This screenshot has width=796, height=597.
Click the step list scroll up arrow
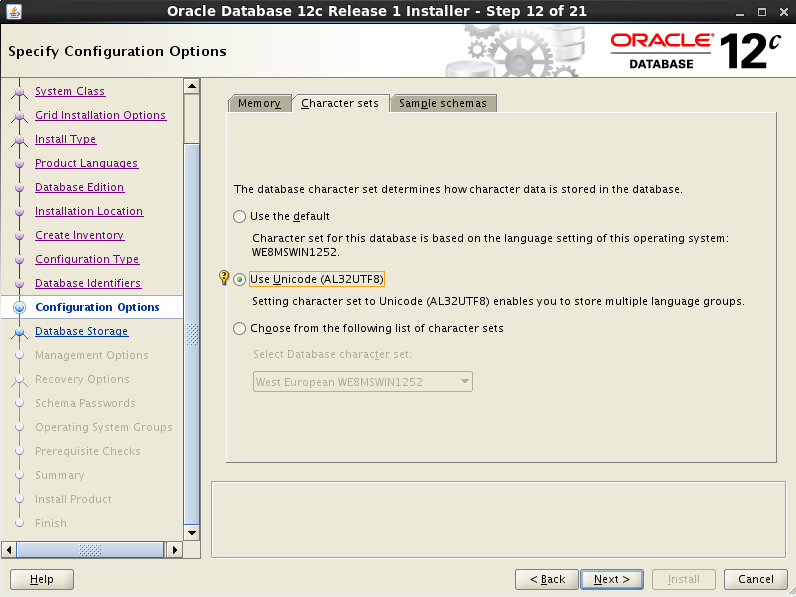click(x=191, y=86)
